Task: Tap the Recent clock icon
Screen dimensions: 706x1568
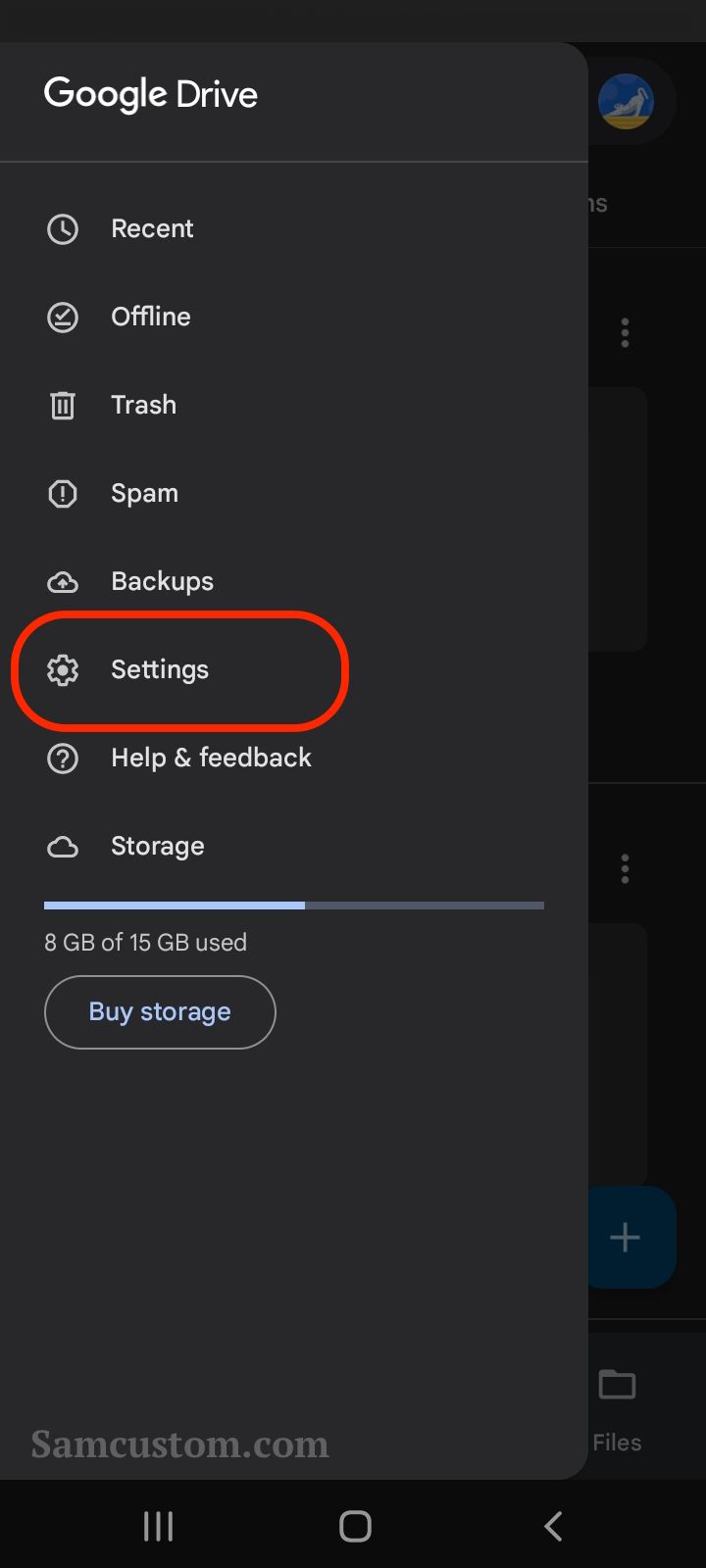Action: coord(63,229)
